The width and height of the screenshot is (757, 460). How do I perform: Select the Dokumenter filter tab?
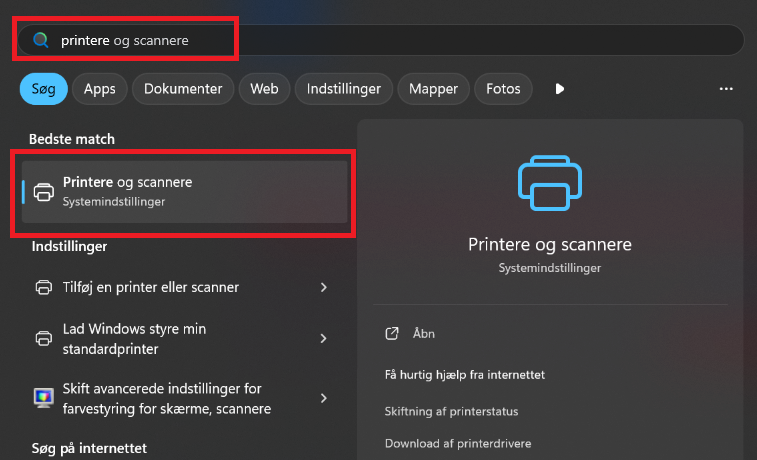click(x=183, y=89)
